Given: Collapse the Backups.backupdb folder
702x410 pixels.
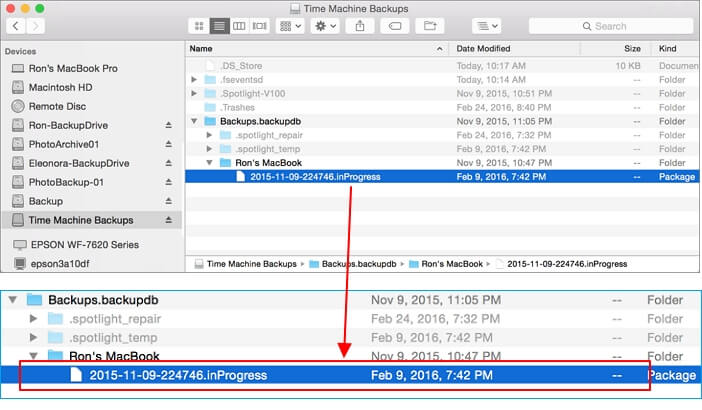Looking at the screenshot, I should pyautogui.click(x=195, y=120).
